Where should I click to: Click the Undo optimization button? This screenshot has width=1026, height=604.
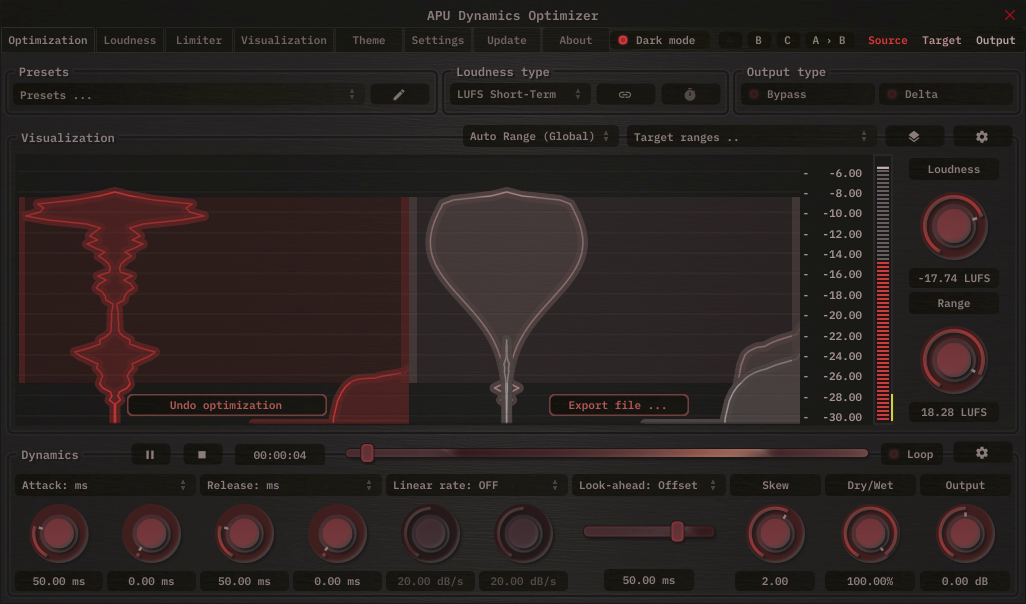click(226, 405)
